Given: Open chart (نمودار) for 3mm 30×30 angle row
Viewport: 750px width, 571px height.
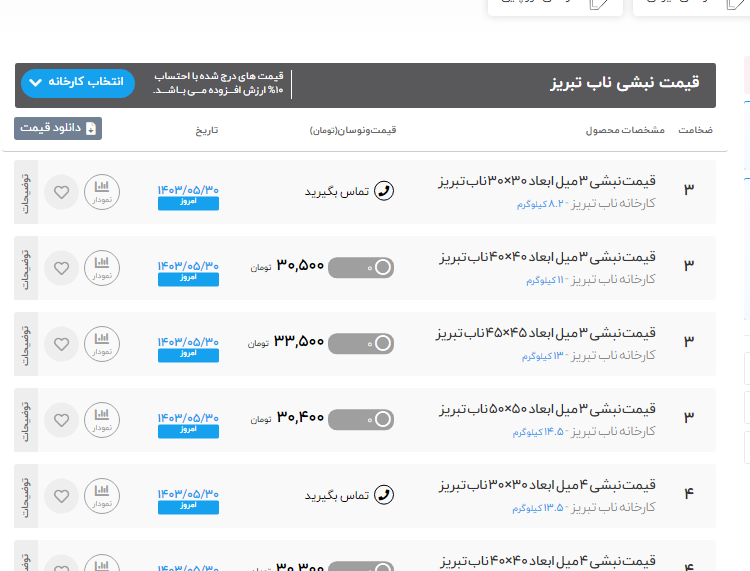Looking at the screenshot, I should pyautogui.click(x=102, y=190).
